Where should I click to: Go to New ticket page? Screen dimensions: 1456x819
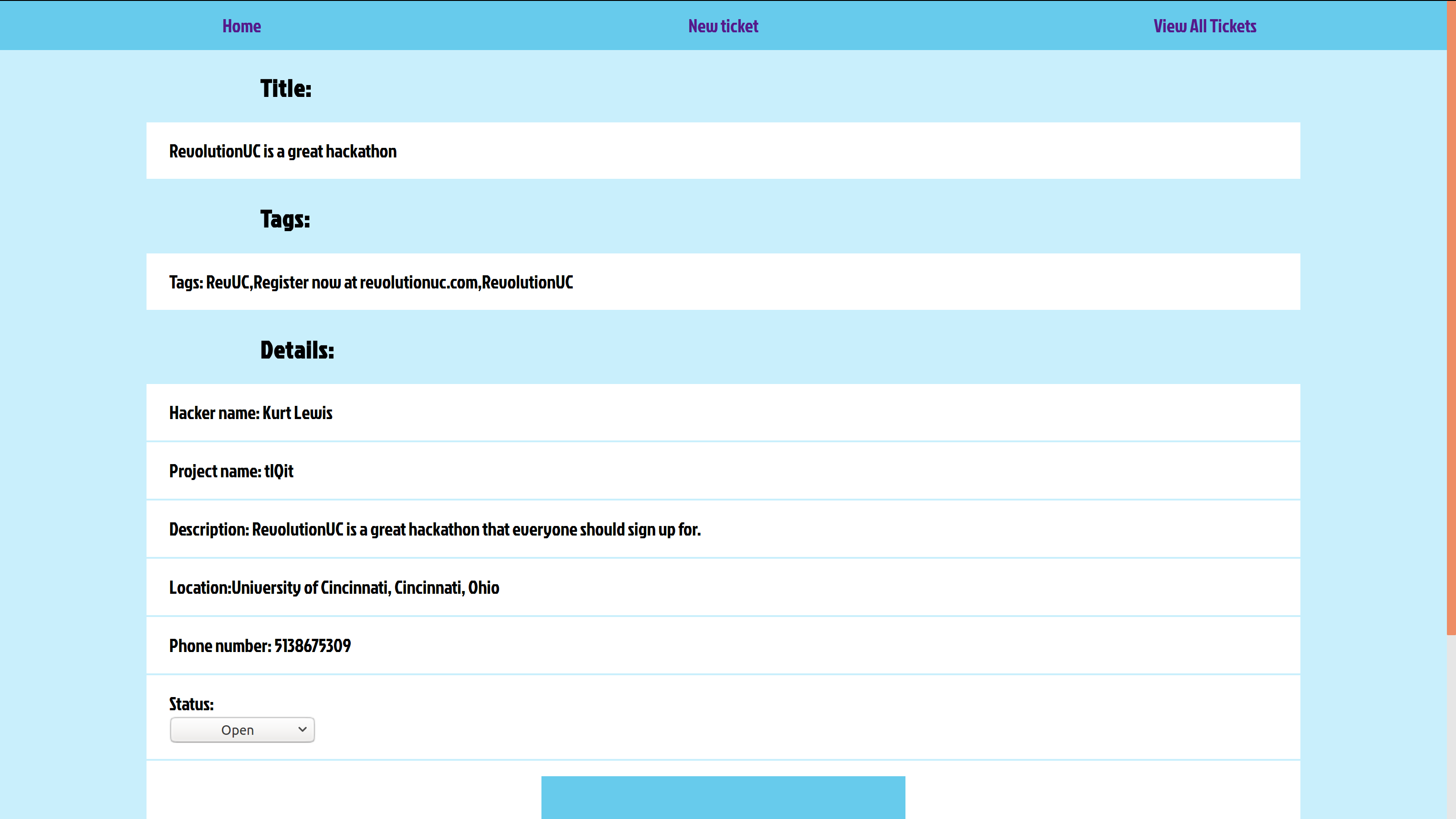[723, 26]
